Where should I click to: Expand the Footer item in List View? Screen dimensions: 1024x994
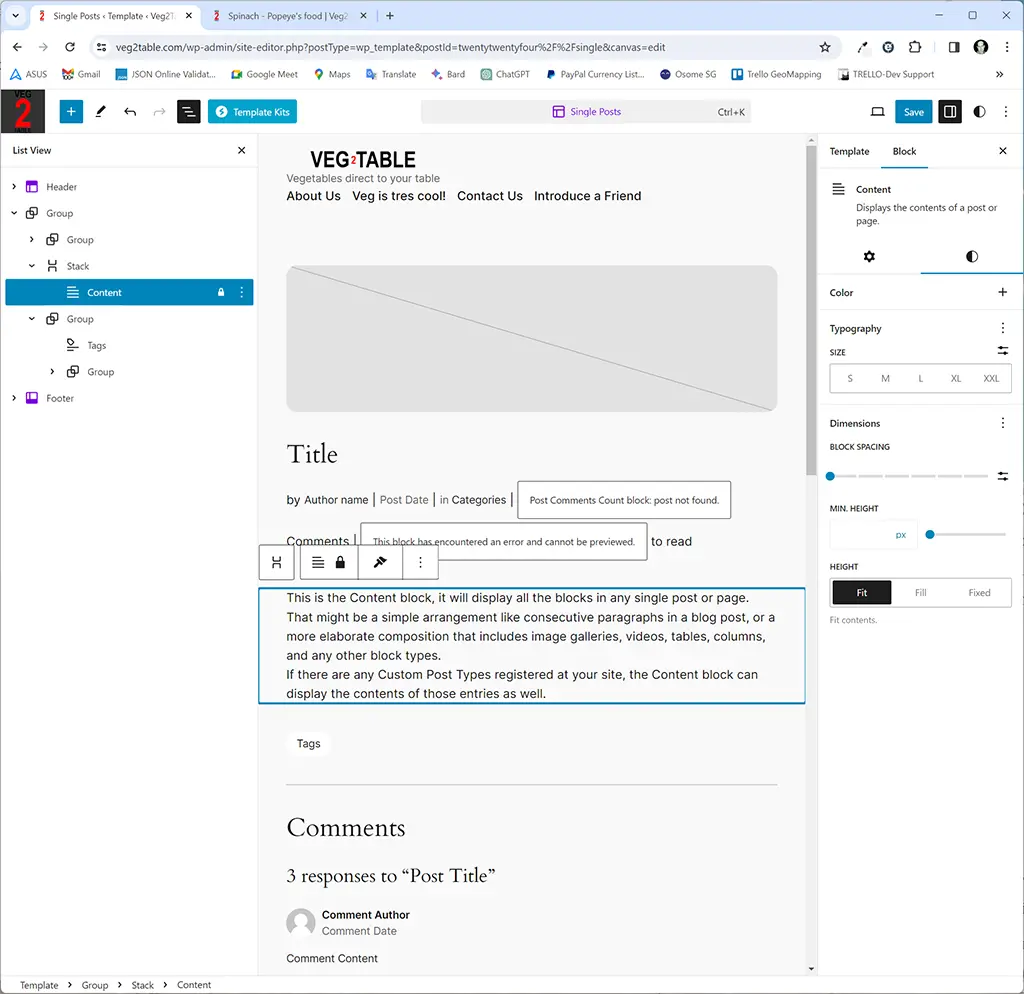14,398
